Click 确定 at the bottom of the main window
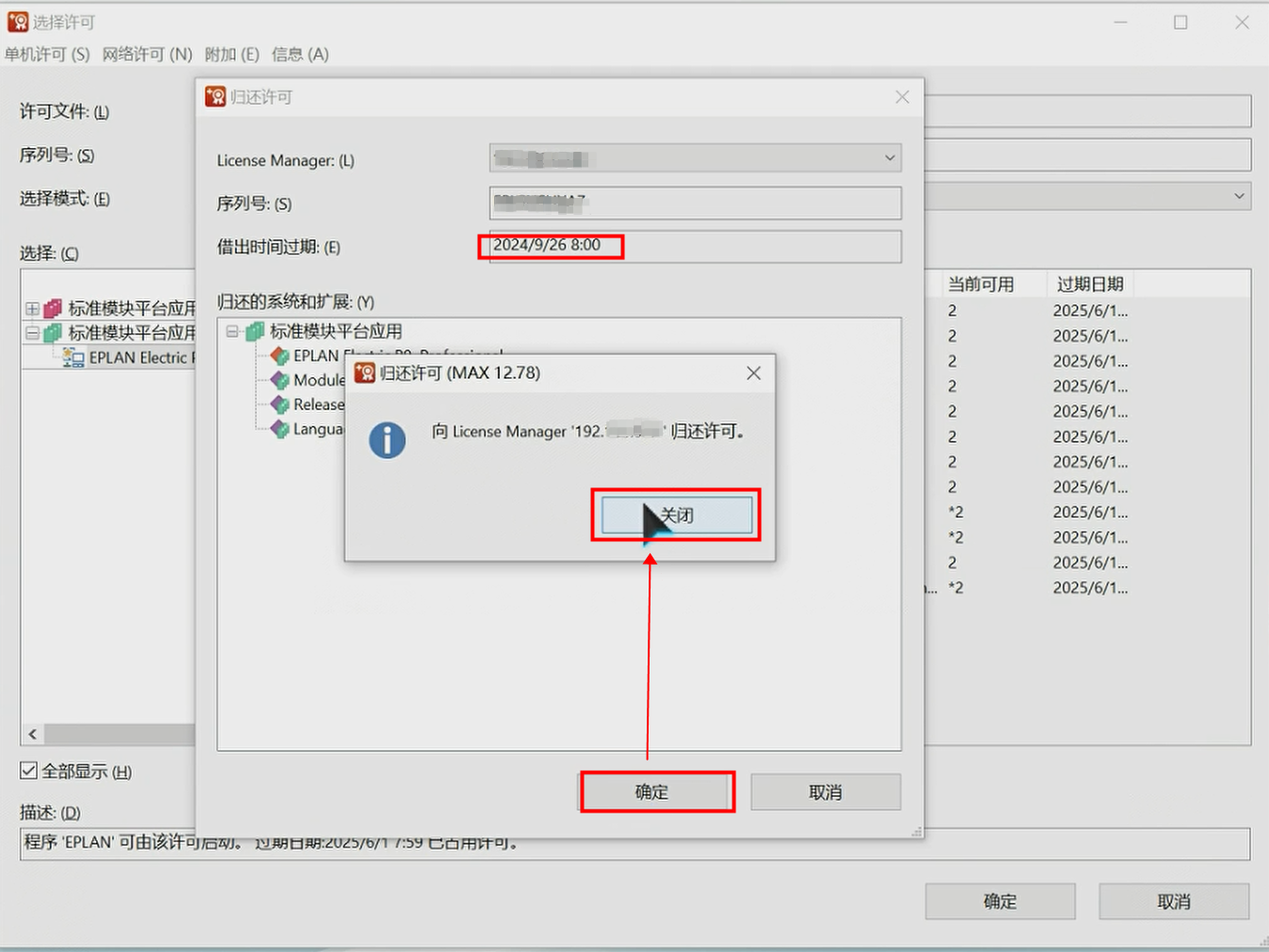Image resolution: width=1269 pixels, height=952 pixels. (x=1000, y=902)
